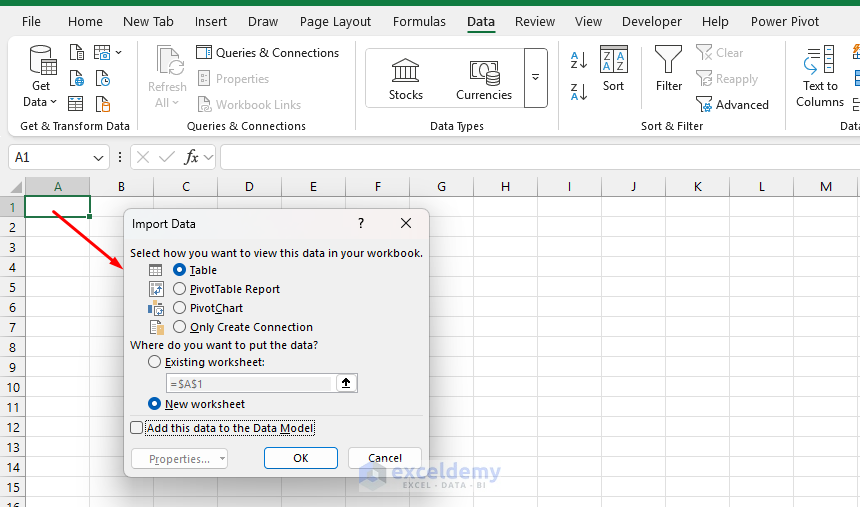860x507 pixels.
Task: Click the From Table/Range icon
Action: tap(76, 104)
